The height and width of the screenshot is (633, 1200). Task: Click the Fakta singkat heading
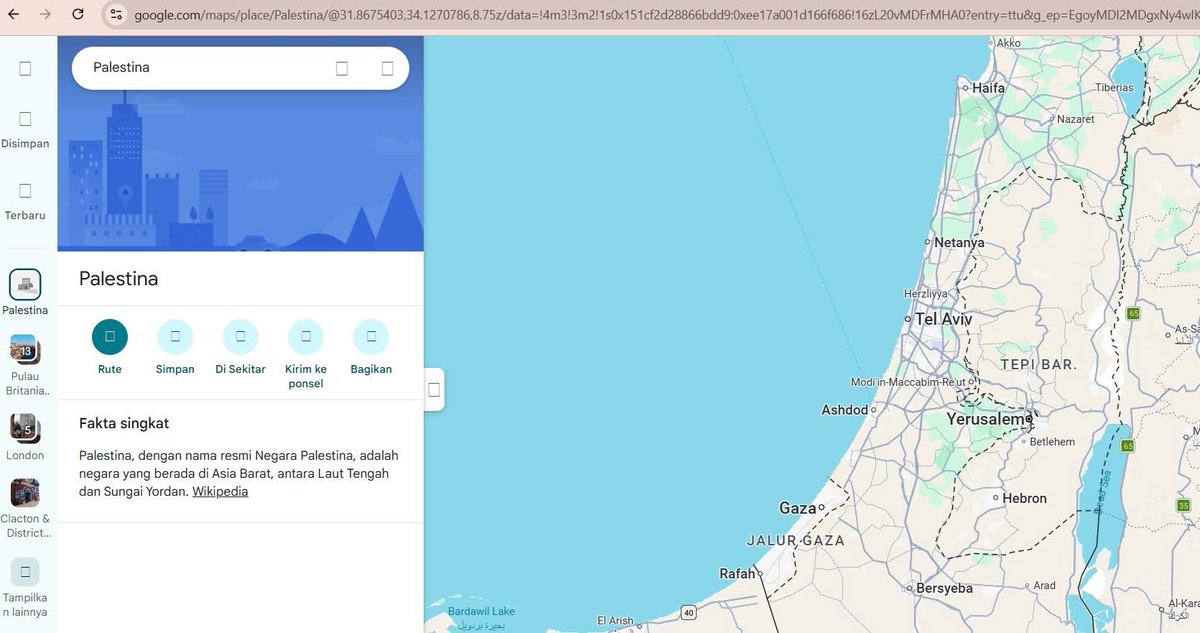124,424
